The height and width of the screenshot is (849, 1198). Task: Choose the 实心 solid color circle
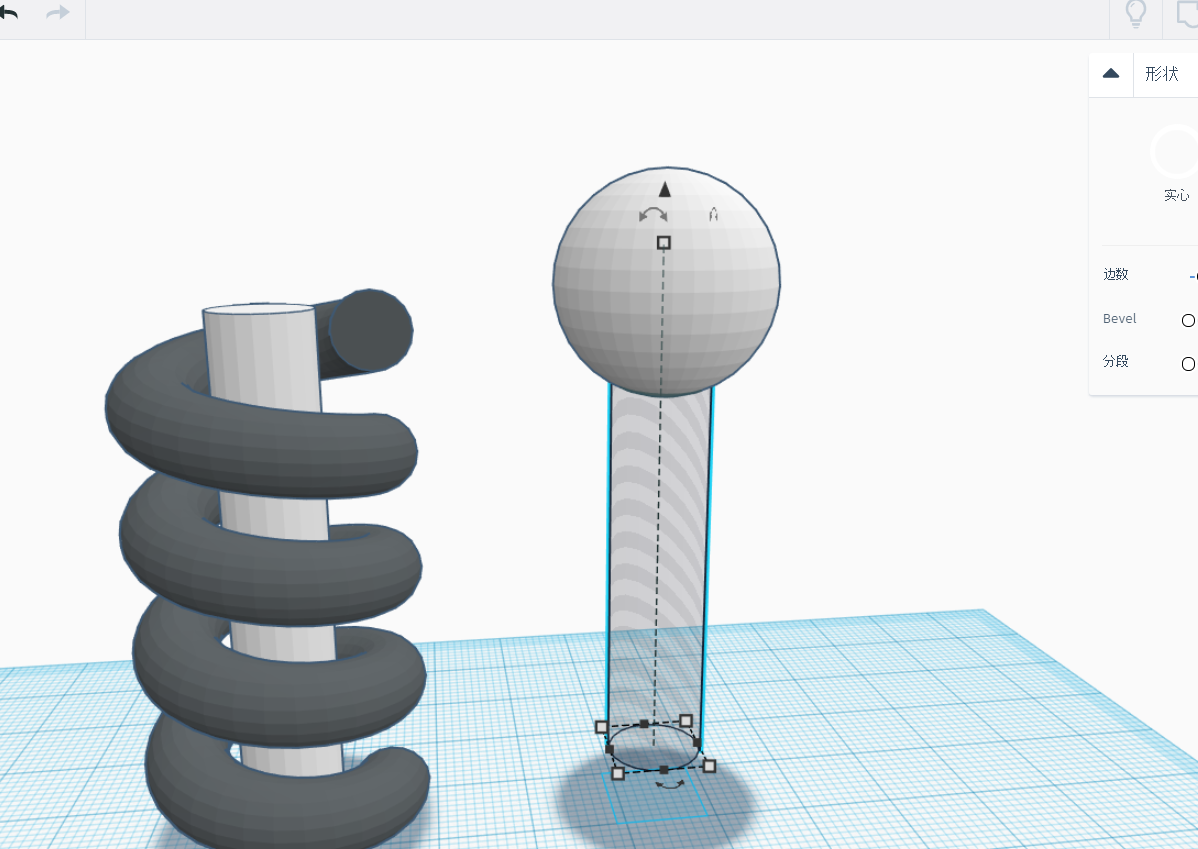[1175, 152]
